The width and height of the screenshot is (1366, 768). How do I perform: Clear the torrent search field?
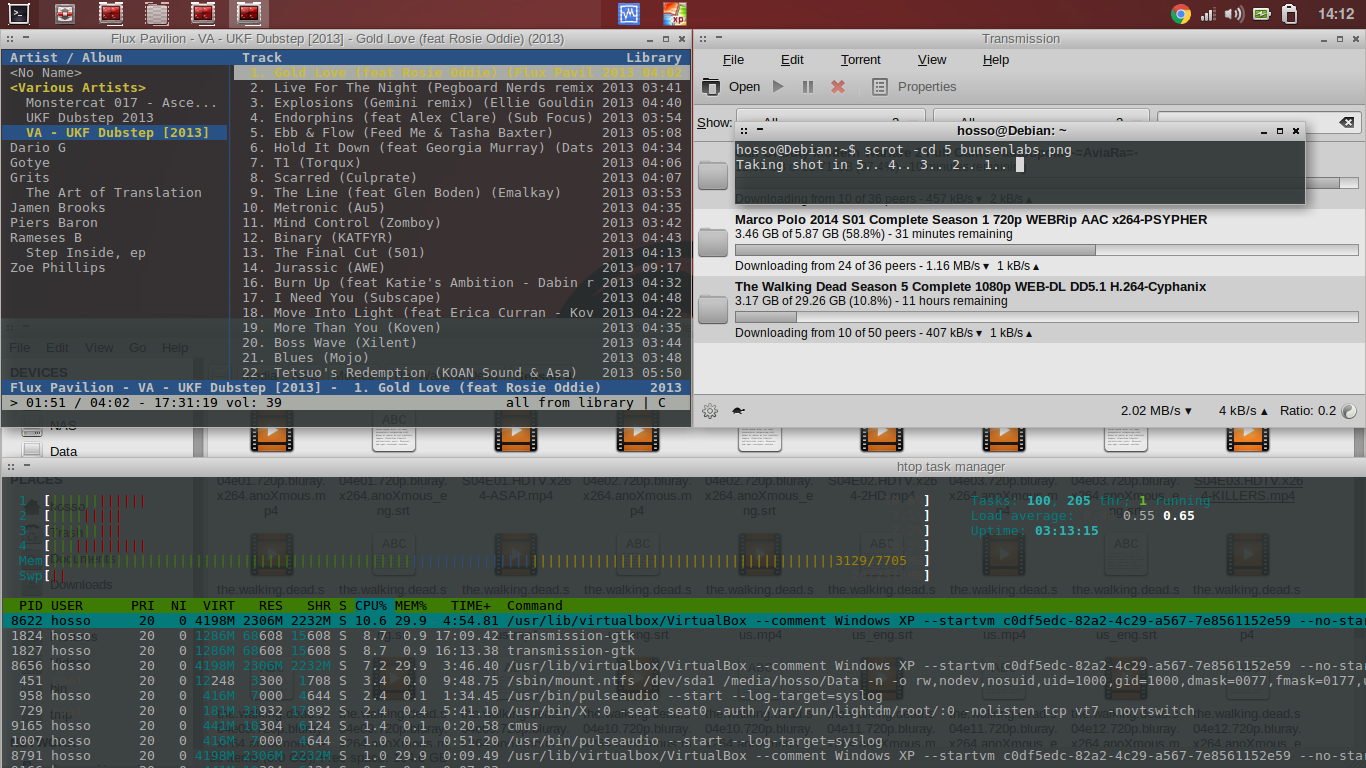pos(1346,122)
